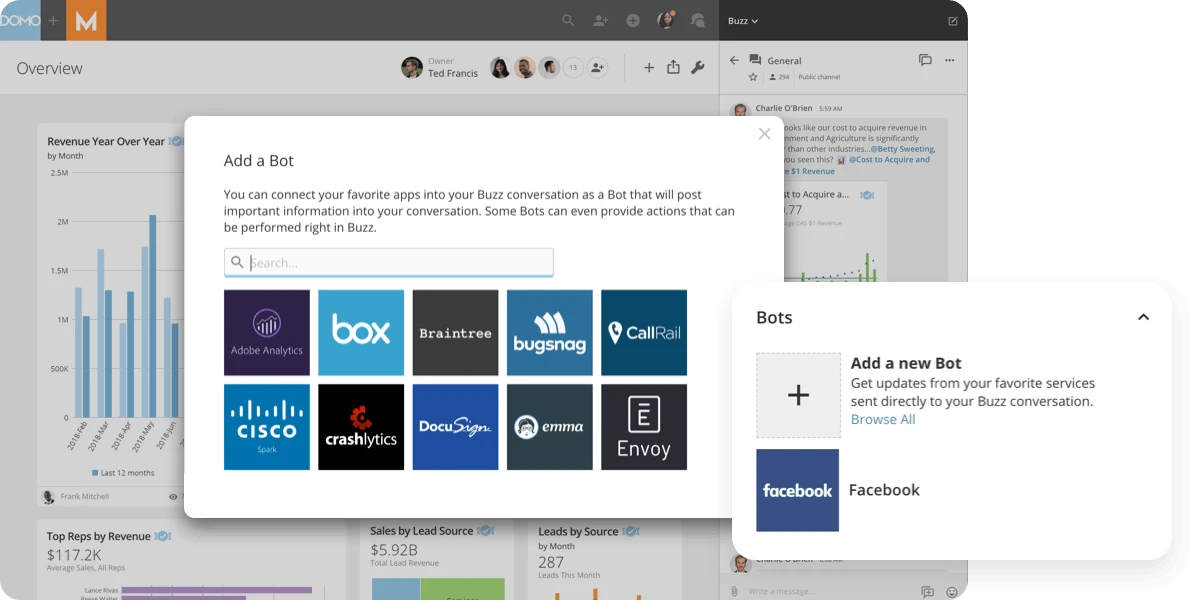
Task: Click the Last 12 months legend entry
Action: click(123, 473)
